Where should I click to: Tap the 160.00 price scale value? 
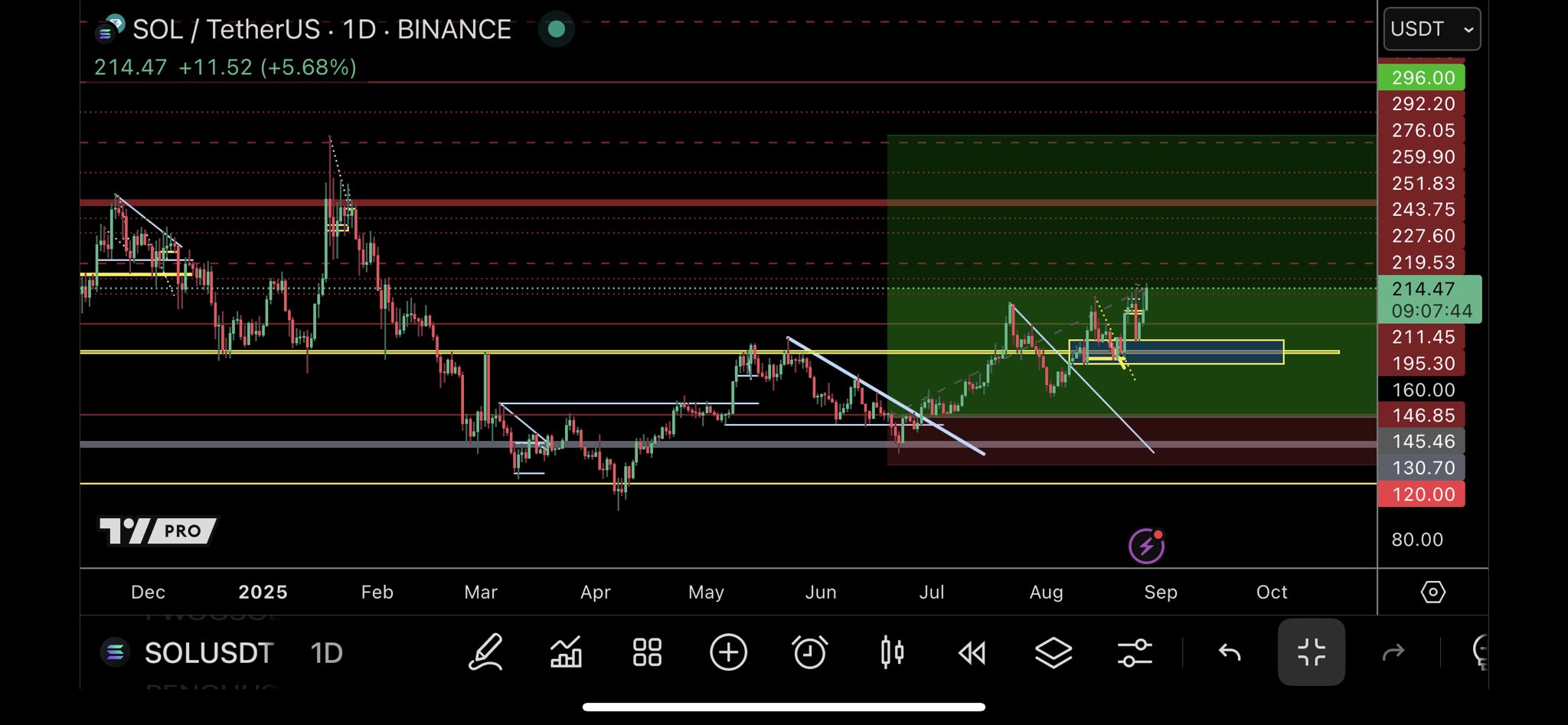[x=1423, y=390]
